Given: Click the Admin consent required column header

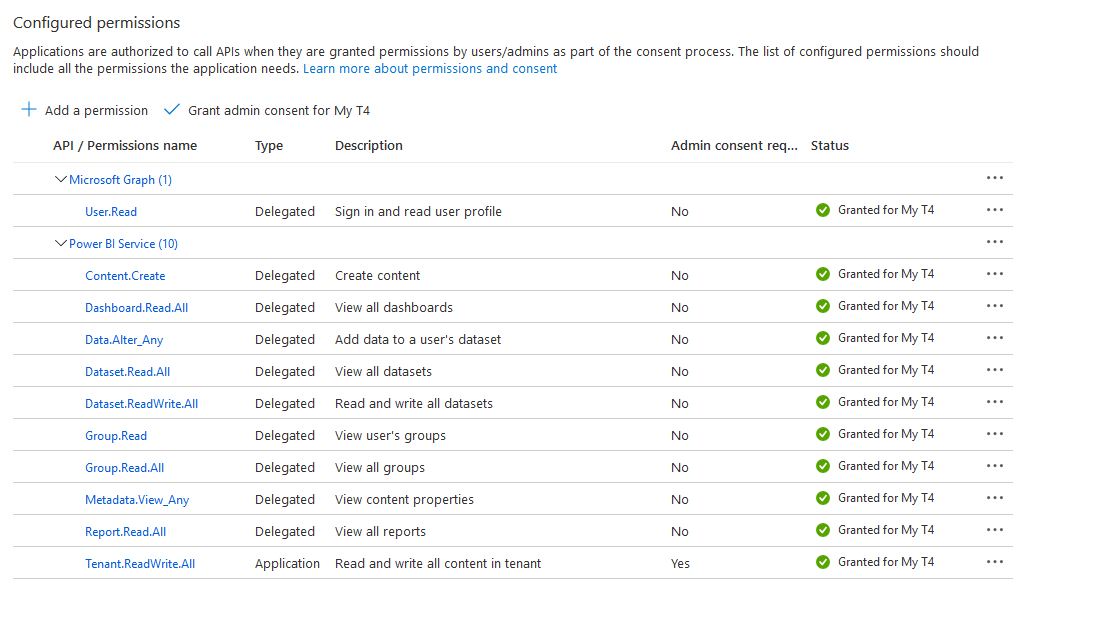Looking at the screenshot, I should [x=734, y=145].
